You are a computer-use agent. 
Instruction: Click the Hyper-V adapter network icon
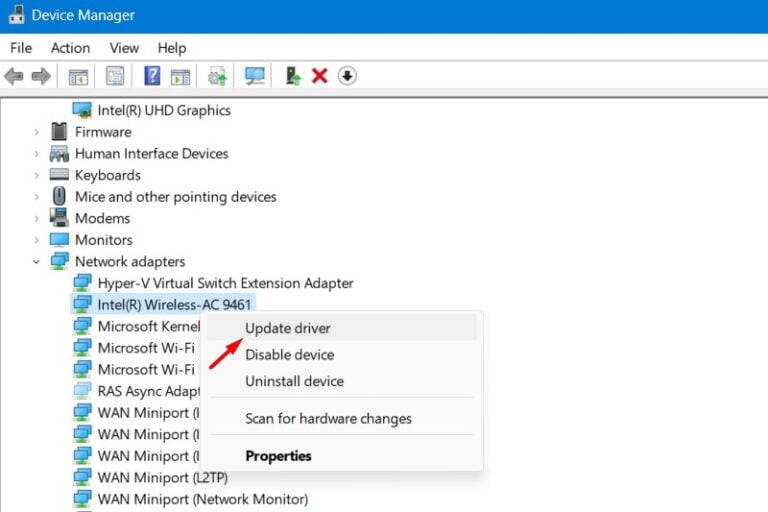click(82, 283)
